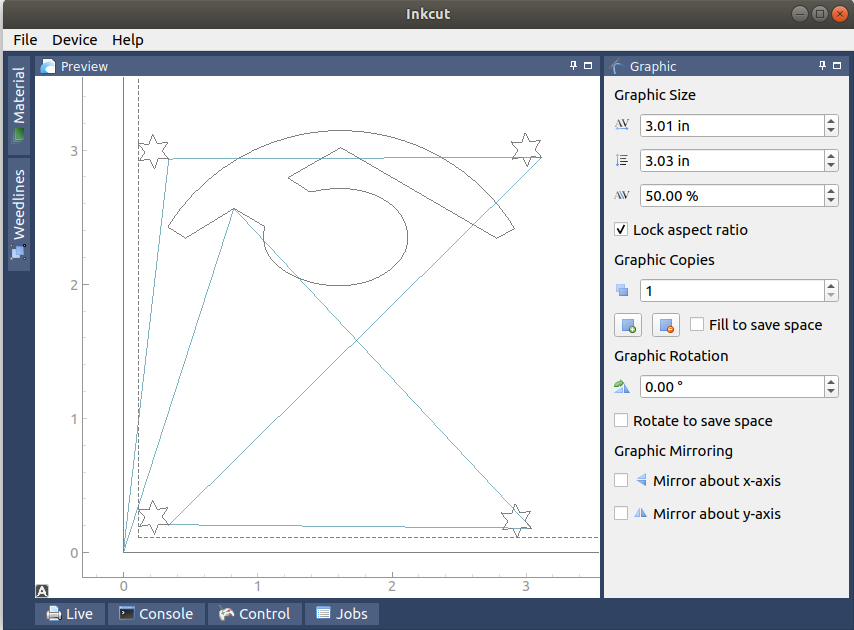Open the Weedlines side tab
Screen dimensions: 854x630
(x=19, y=215)
